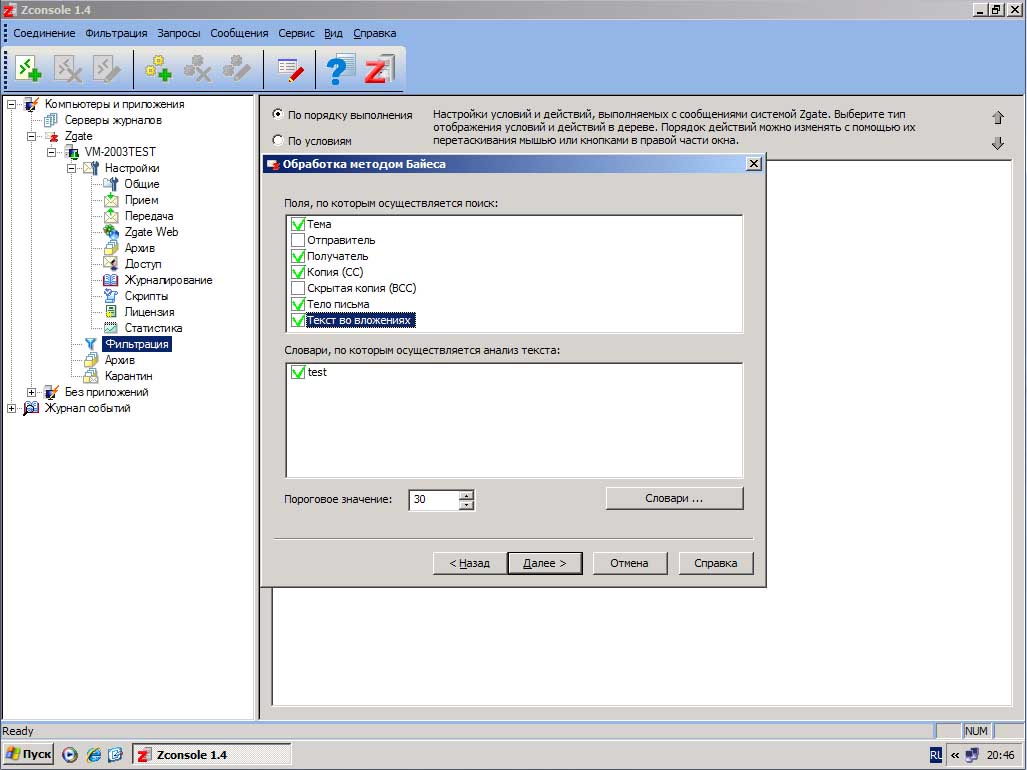The width and height of the screenshot is (1027, 770).
Task: Select Серверы журналов tree node
Action: click(x=113, y=120)
